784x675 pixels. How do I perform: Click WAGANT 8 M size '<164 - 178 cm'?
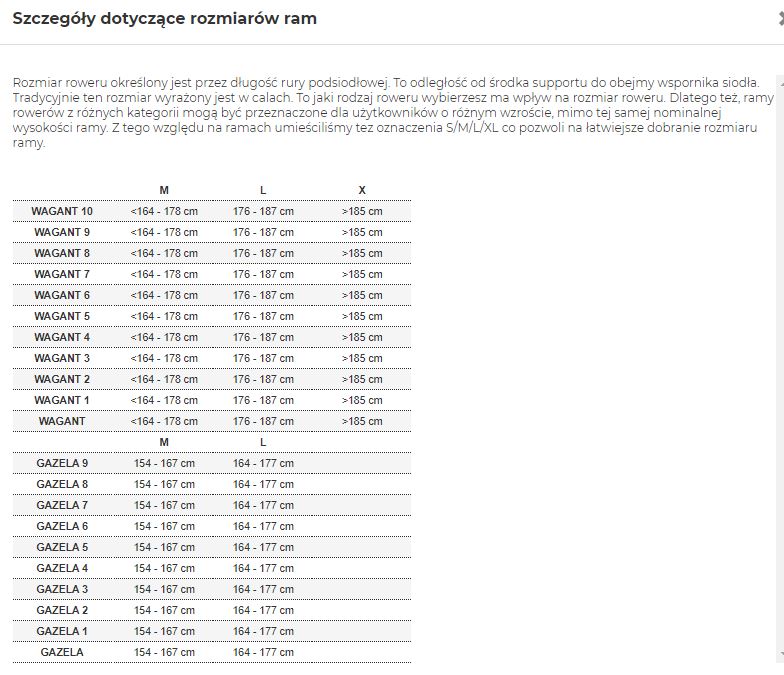tap(164, 254)
